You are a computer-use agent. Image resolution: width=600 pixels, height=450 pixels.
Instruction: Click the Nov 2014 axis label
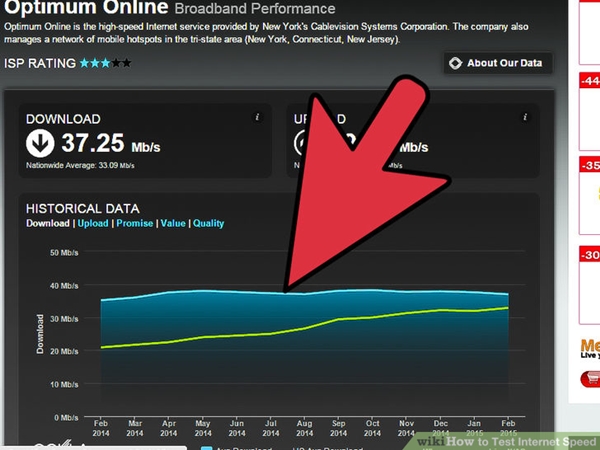[406, 428]
